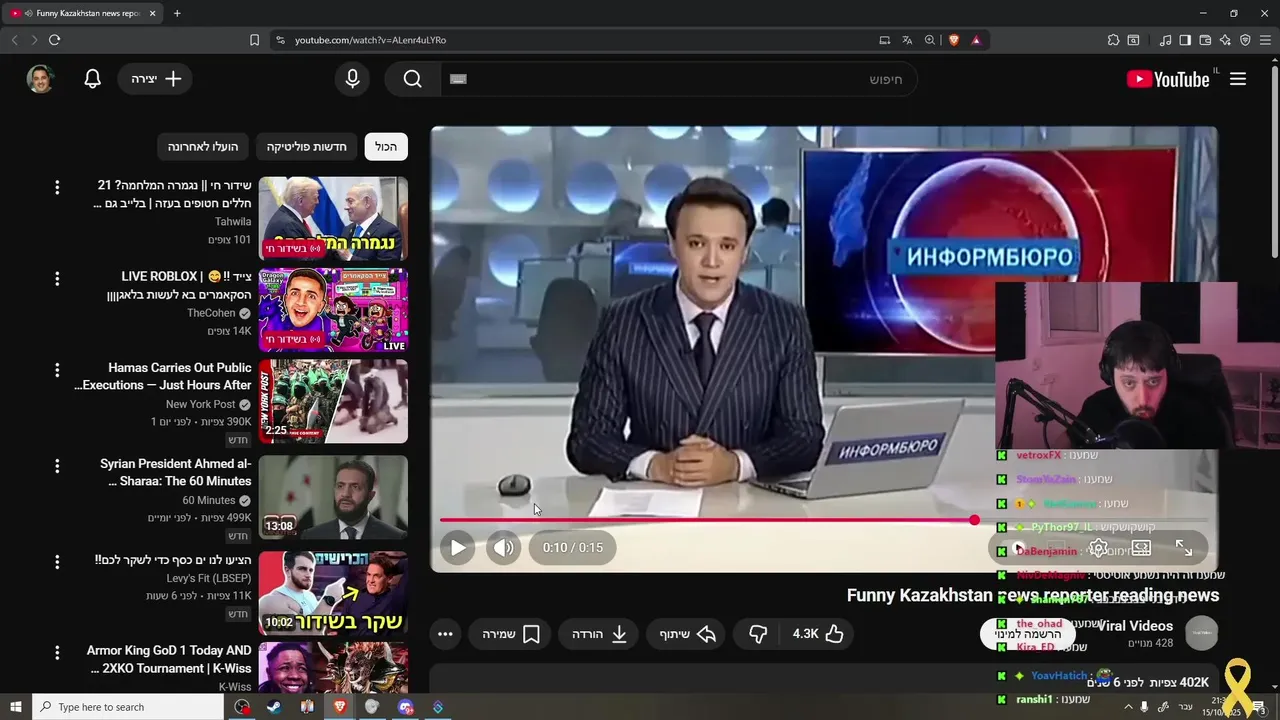Open a new browser tab
The image size is (1280, 720).
177,13
